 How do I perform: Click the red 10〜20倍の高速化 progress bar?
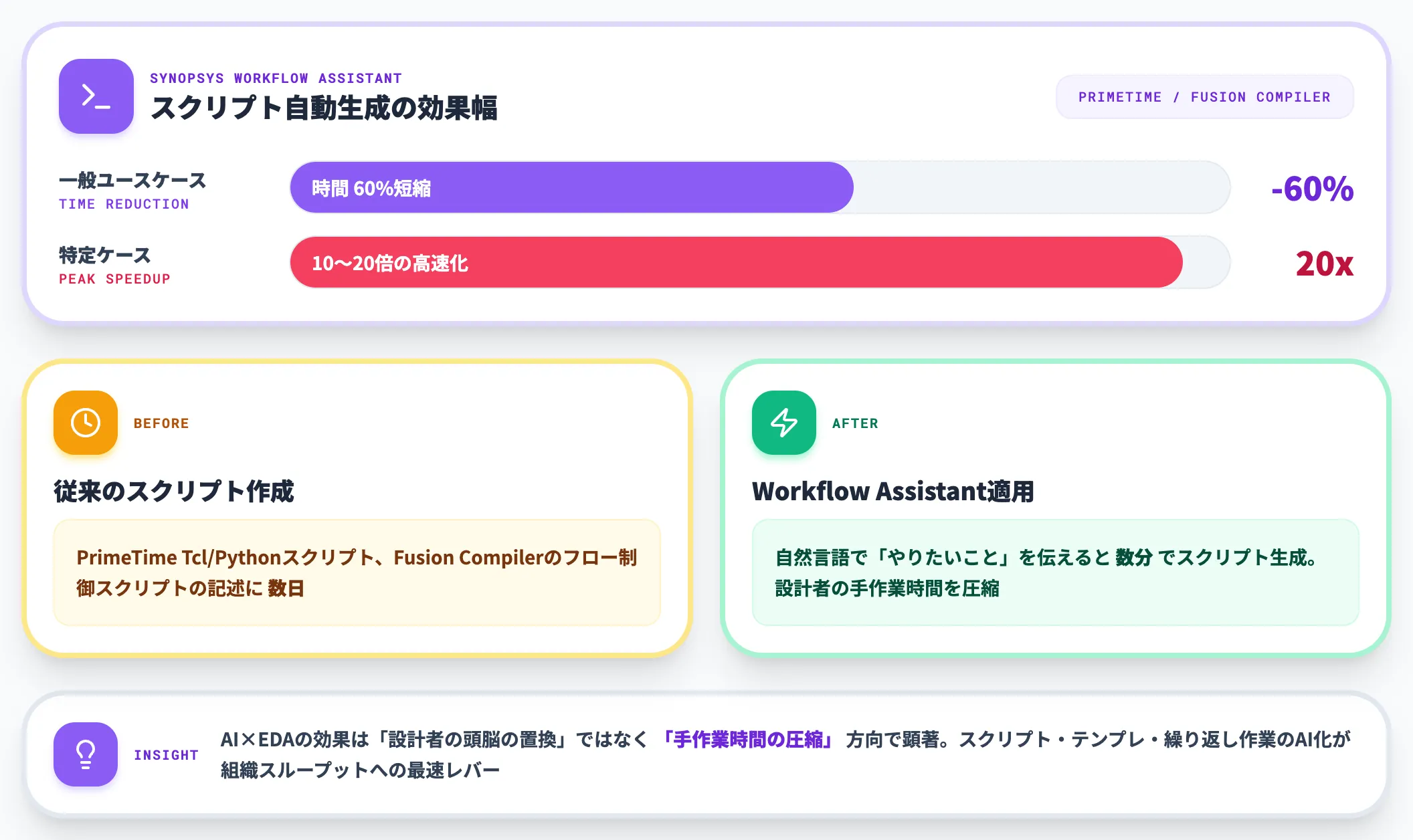point(736,263)
